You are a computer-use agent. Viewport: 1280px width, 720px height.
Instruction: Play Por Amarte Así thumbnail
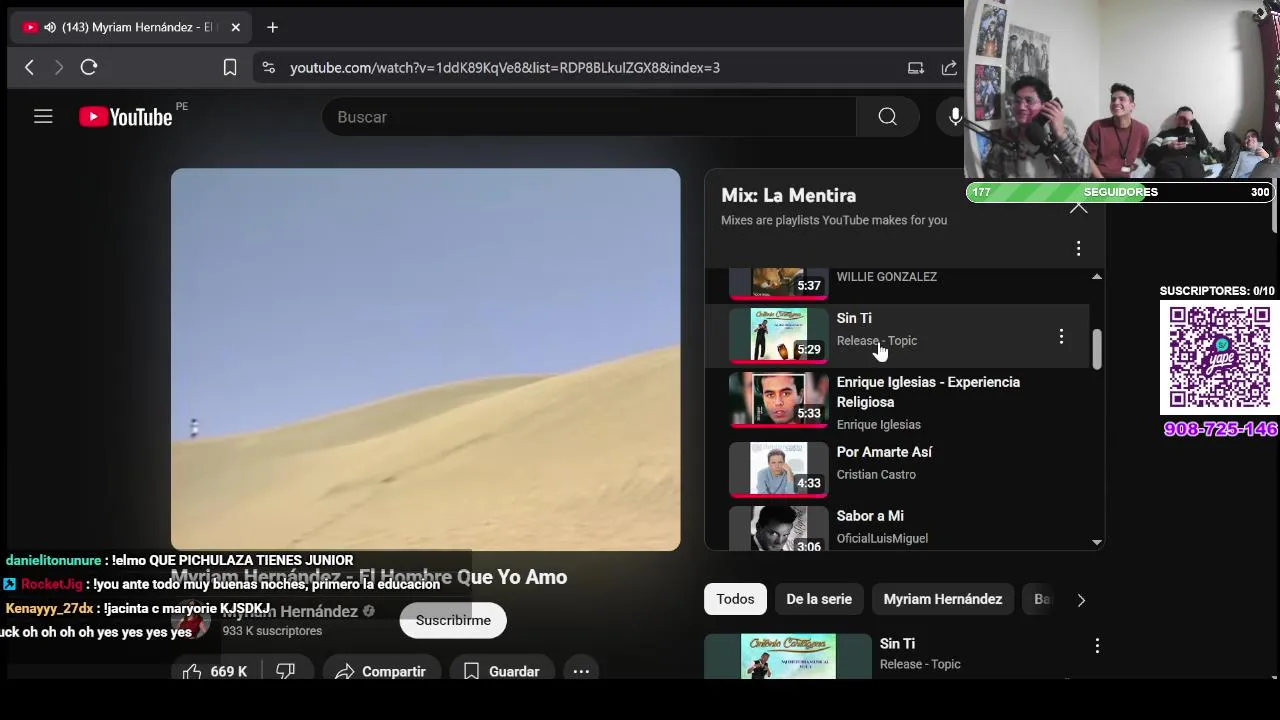click(x=779, y=469)
